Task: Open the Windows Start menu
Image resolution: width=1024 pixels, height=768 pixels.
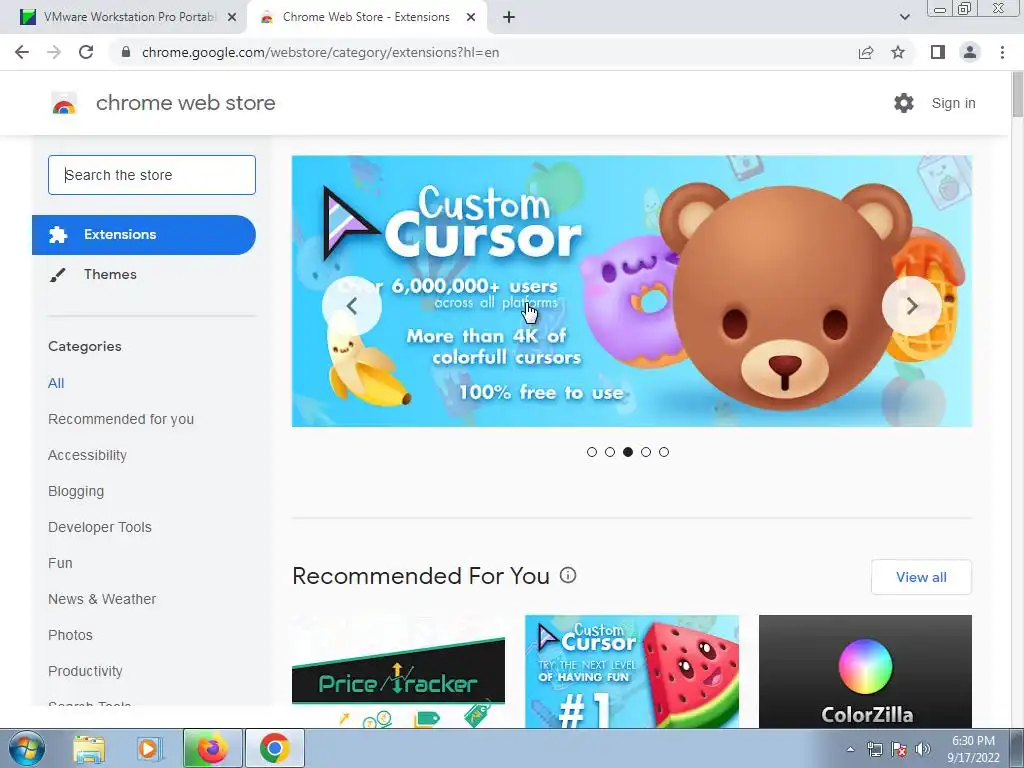Action: click(x=27, y=748)
